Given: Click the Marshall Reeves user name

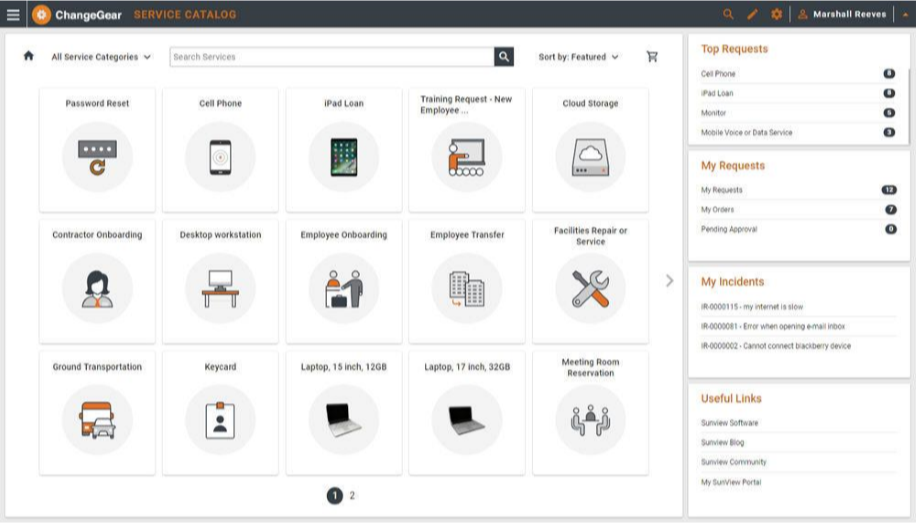Looking at the screenshot, I should 849,14.
